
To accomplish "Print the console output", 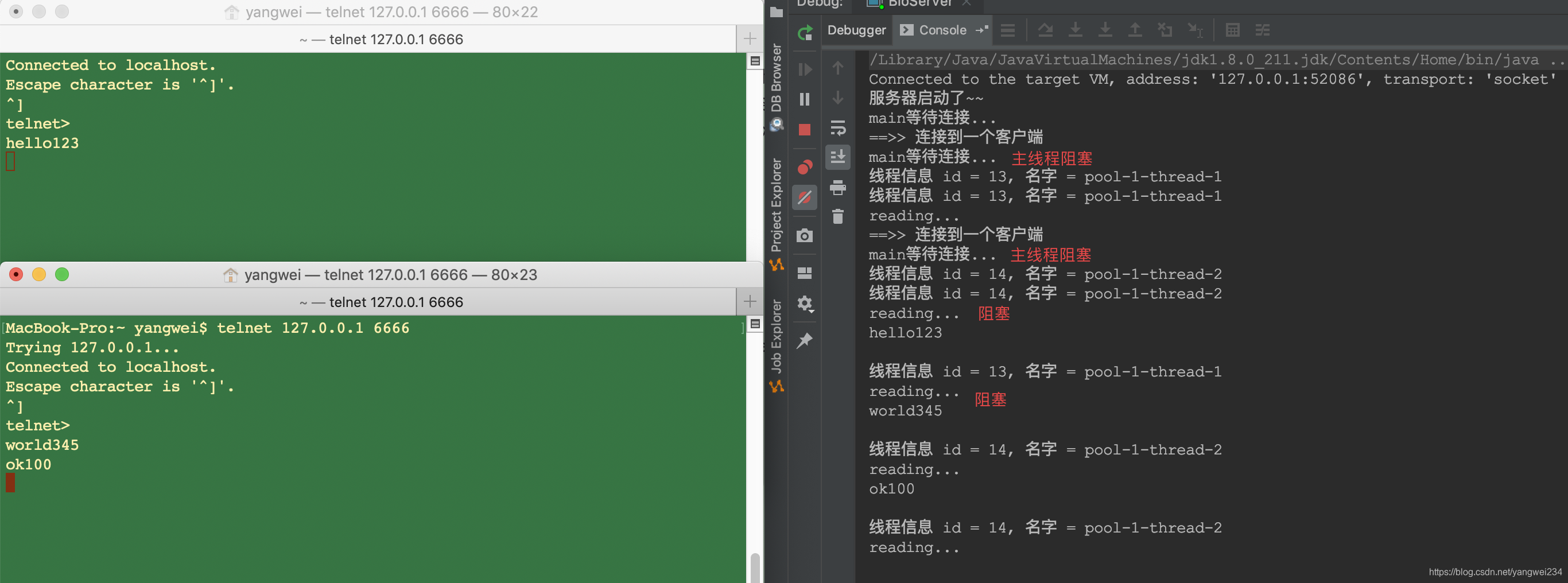I will (x=838, y=187).
